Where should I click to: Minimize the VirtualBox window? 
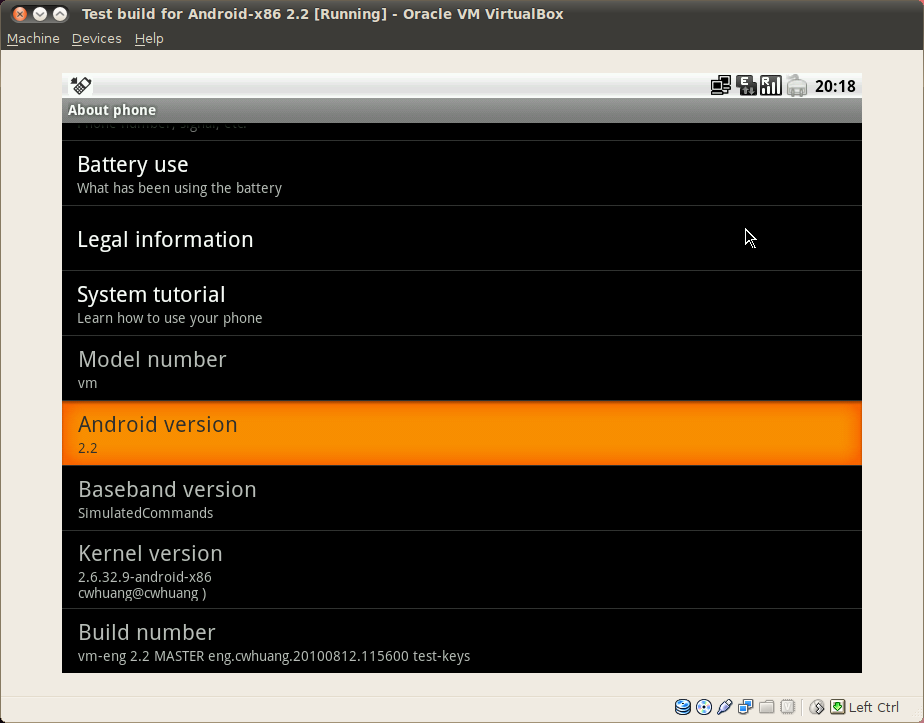coord(39,14)
